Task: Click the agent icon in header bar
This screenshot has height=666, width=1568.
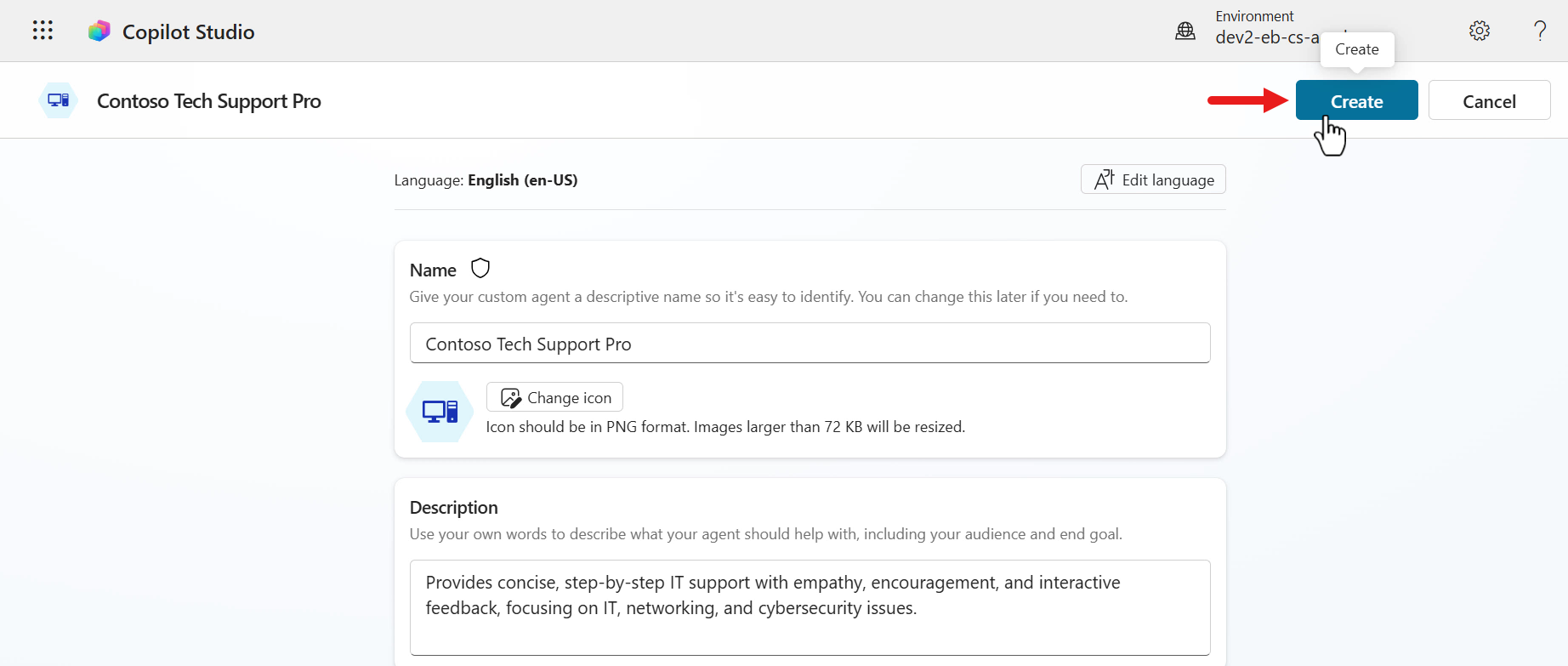Action: (x=58, y=101)
